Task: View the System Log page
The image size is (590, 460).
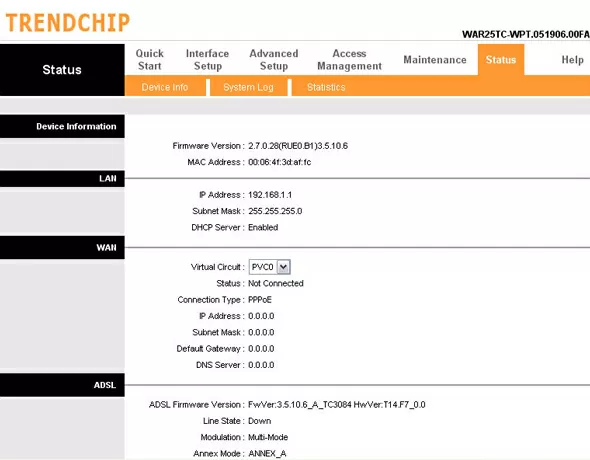Action: [x=248, y=87]
